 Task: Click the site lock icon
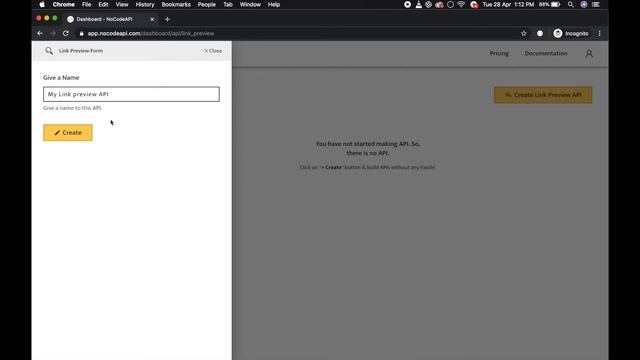[x=81, y=33]
